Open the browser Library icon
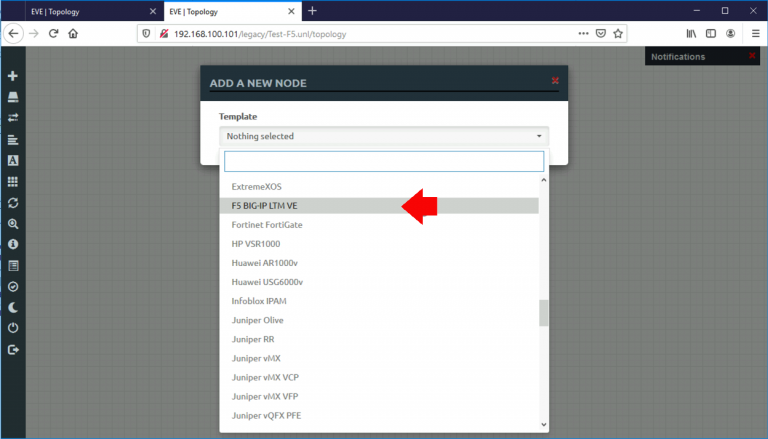This screenshot has width=768, height=439. point(691,33)
